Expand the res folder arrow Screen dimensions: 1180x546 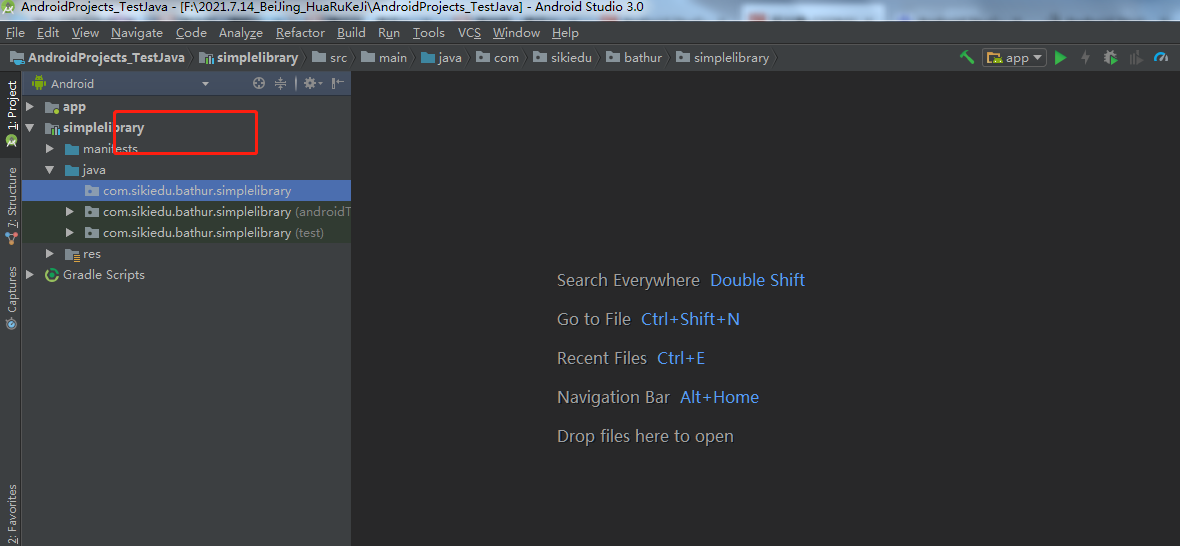[50, 254]
